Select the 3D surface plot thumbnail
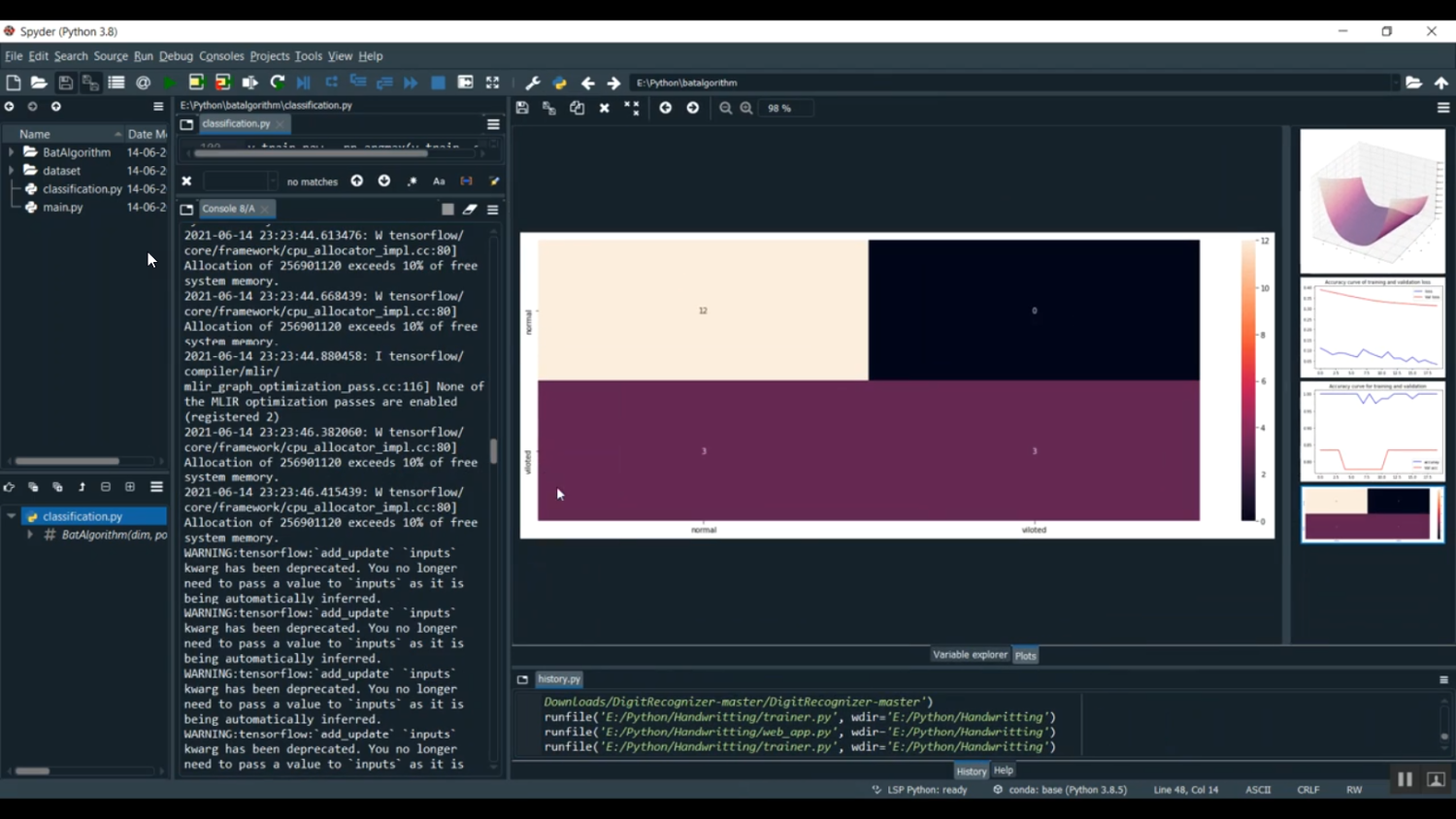This screenshot has height=819, width=1456. 1372,201
